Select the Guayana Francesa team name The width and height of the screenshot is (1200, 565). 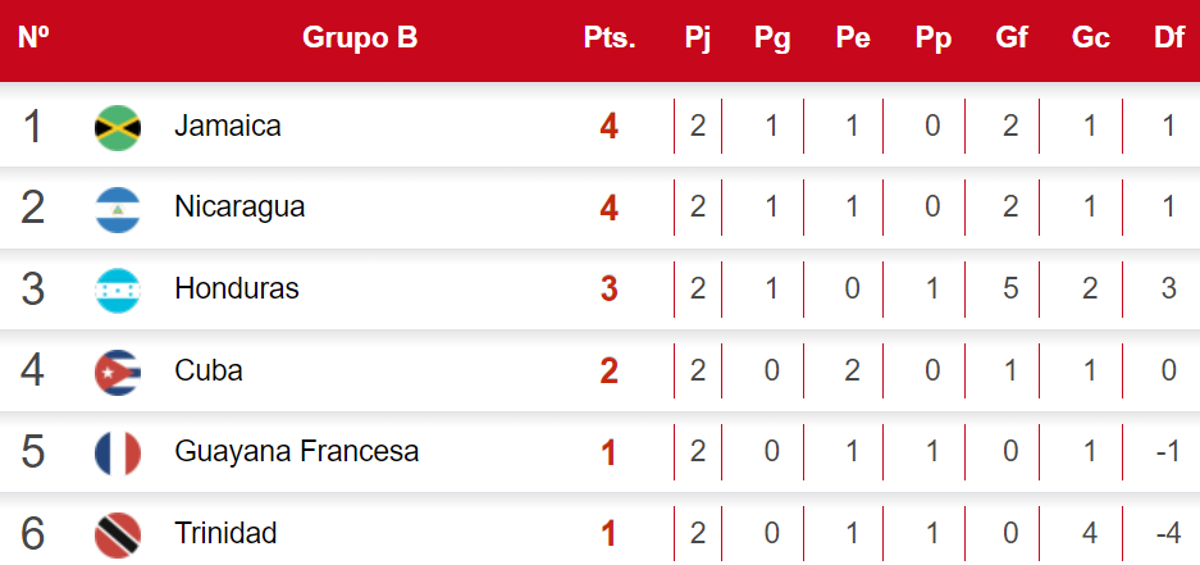click(x=296, y=452)
